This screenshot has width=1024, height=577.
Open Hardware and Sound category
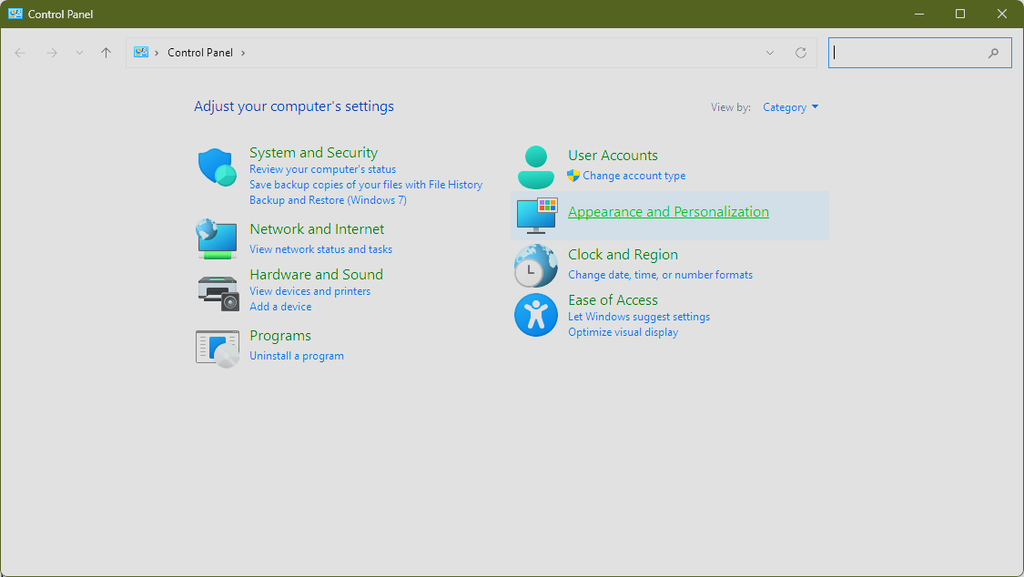coord(316,275)
